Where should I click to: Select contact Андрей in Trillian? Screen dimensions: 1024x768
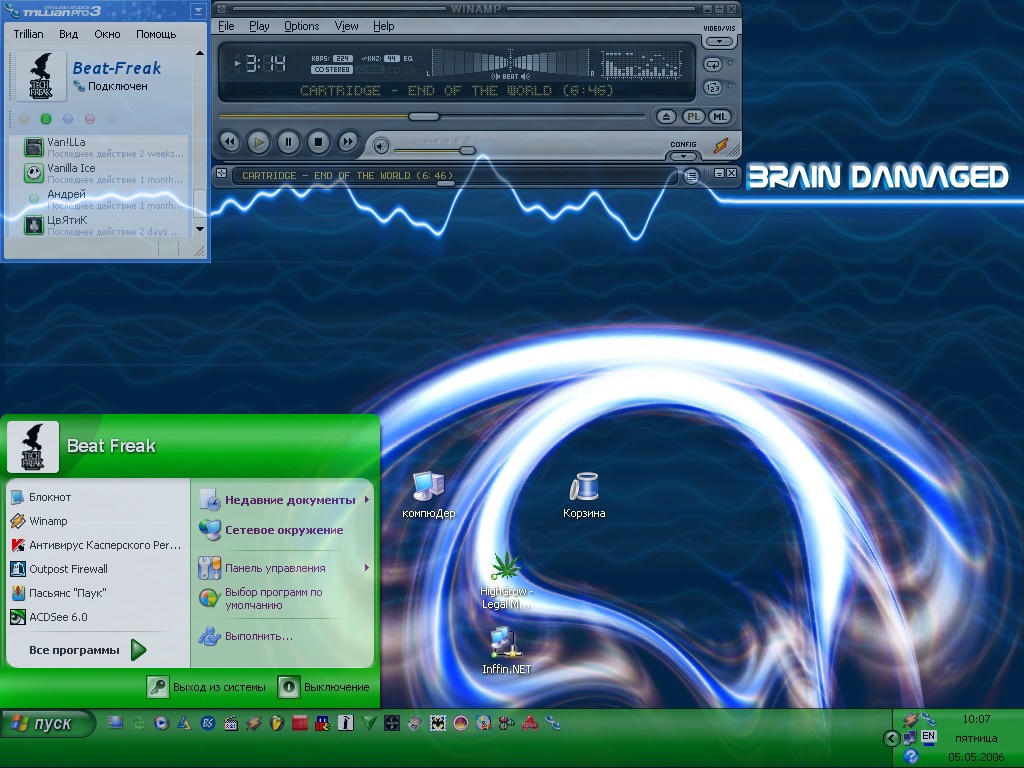click(104, 200)
